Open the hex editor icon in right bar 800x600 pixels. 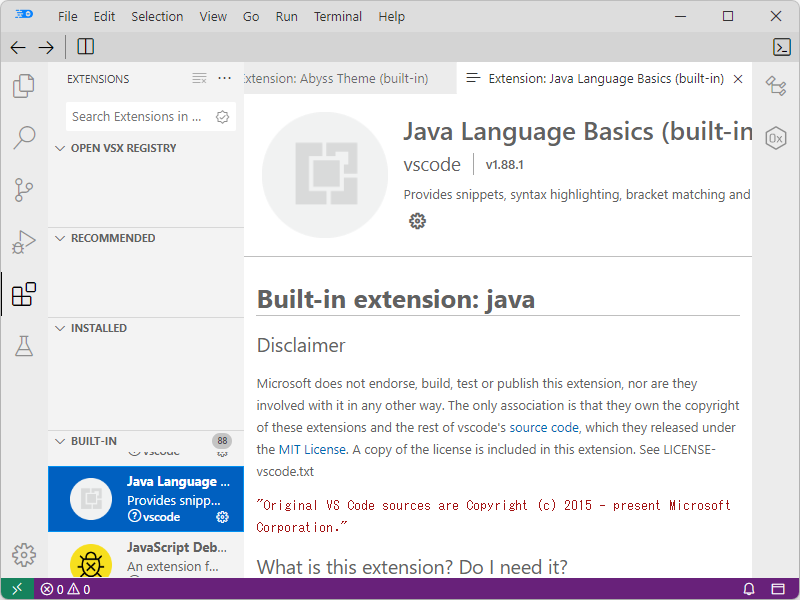[776, 138]
